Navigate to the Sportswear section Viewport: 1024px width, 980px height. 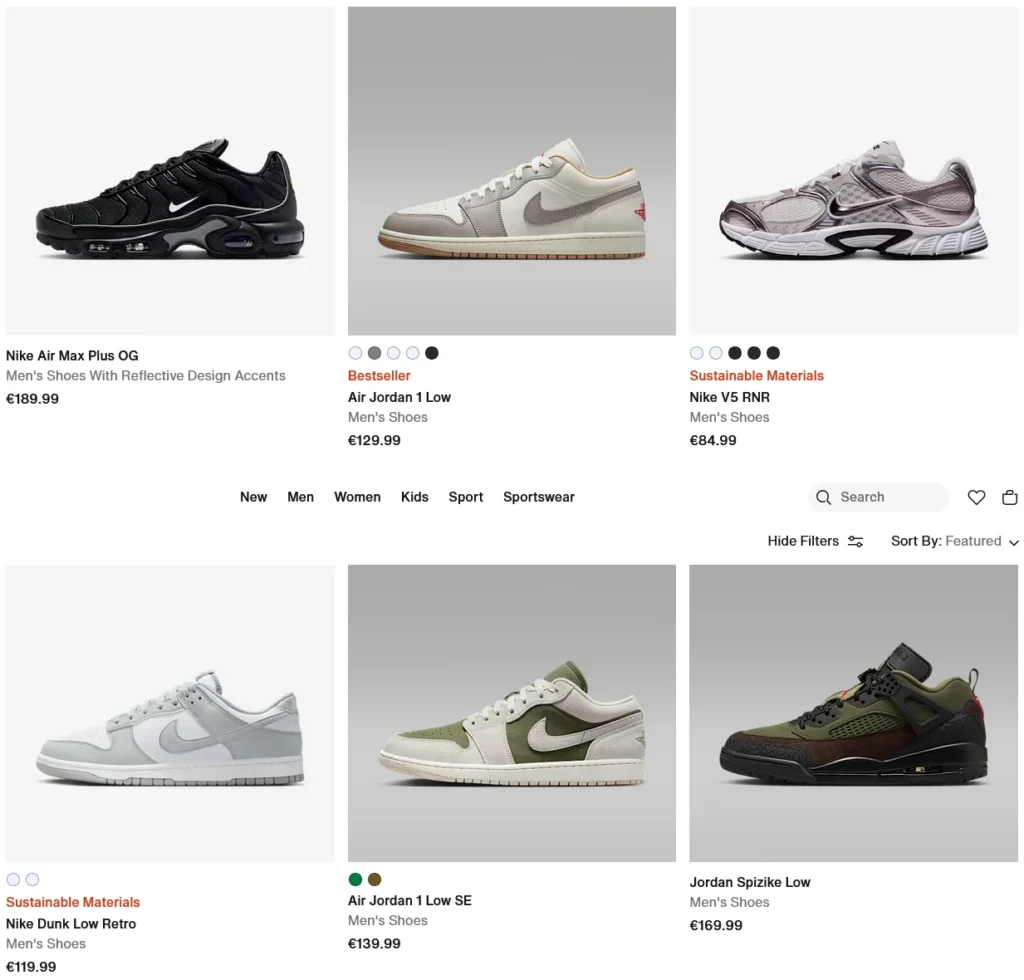coord(539,497)
